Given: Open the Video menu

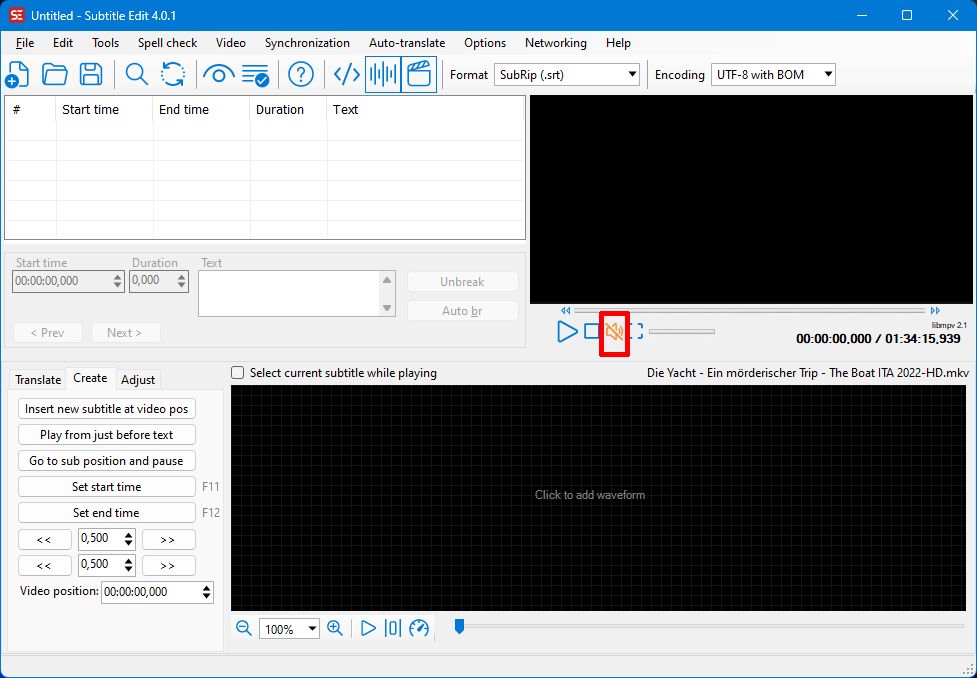Looking at the screenshot, I should tap(231, 43).
